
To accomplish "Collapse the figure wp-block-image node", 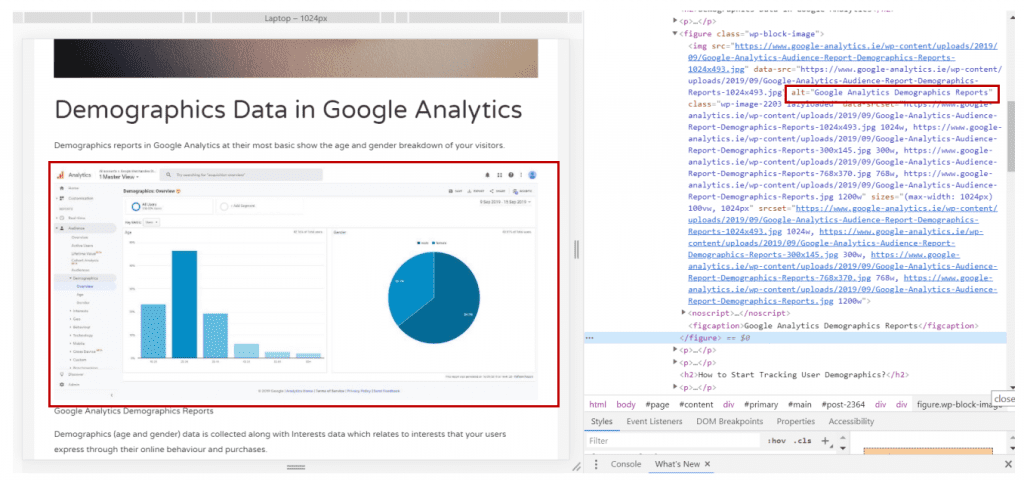I will point(676,33).
